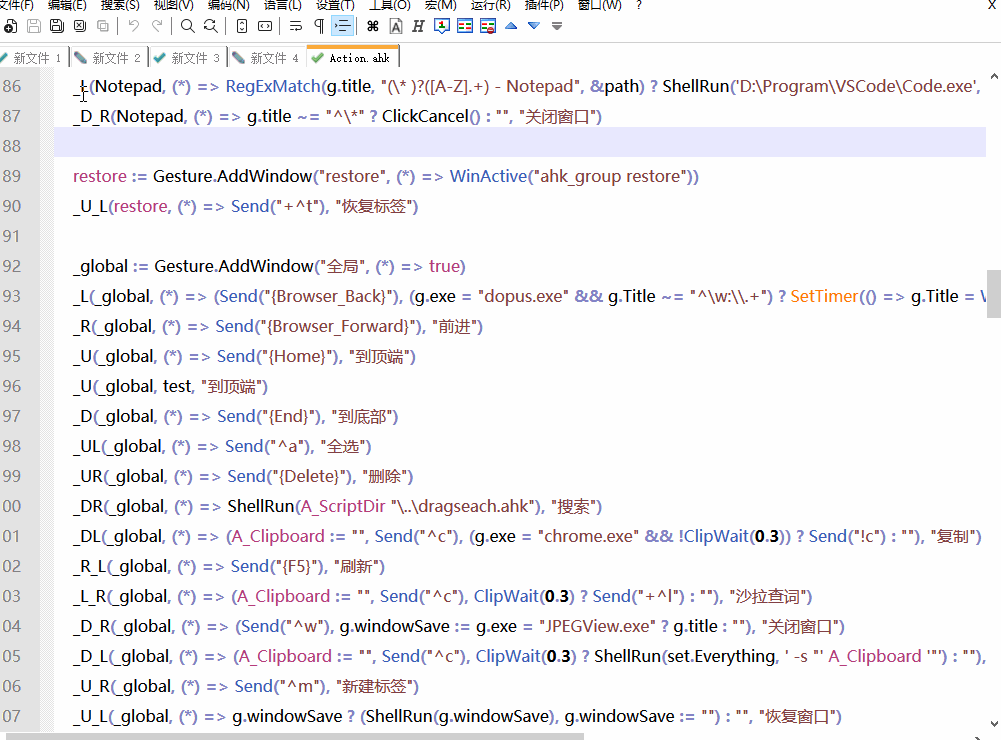Viewport: 1001px width, 740px height.
Task: Disable the highlighted indent guide button
Action: [342, 26]
